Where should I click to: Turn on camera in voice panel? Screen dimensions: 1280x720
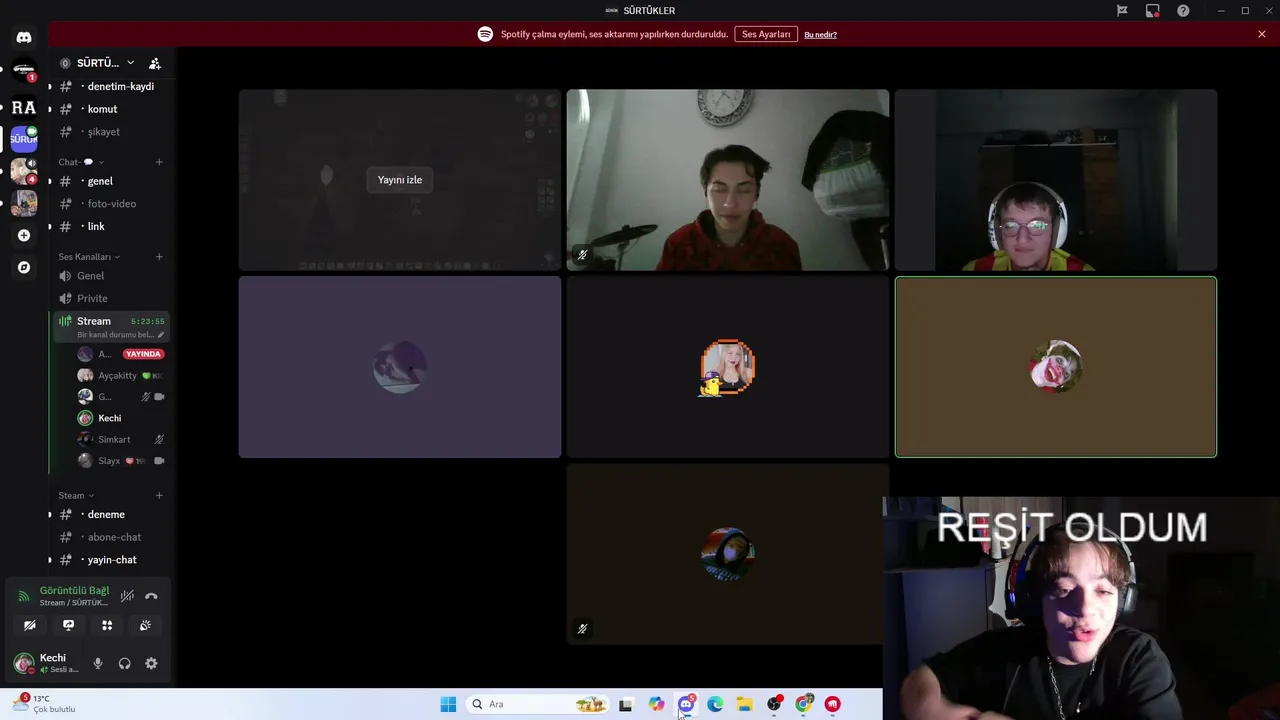(30, 625)
